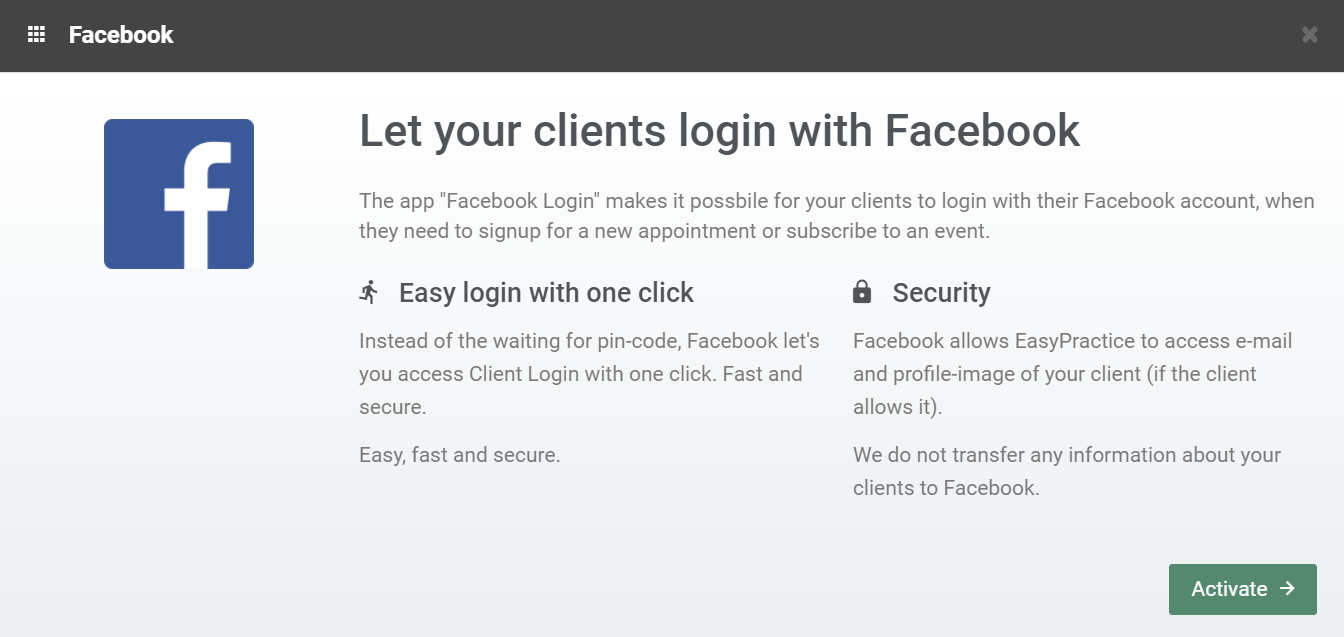The width and height of the screenshot is (1344, 637).
Task: Click the word "EasyPractice" in Security text
Action: click(x=1076, y=341)
